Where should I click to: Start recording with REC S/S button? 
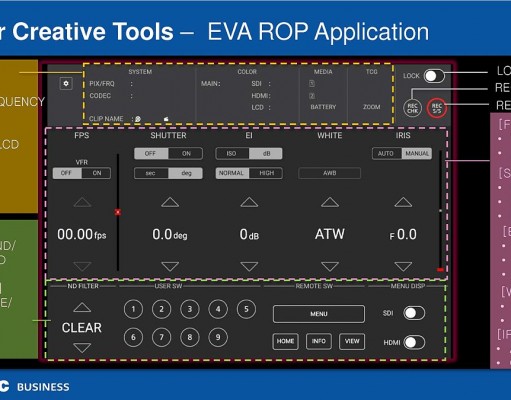coord(437,108)
